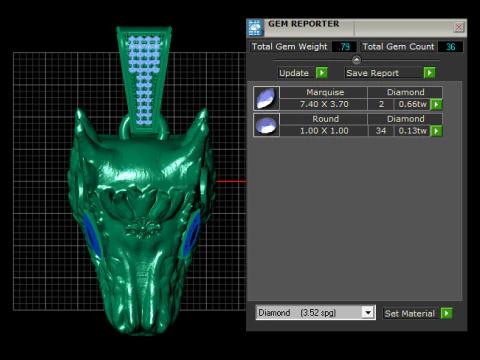This screenshot has width=480, height=360.
Task: Click the Total Gem Count label
Action: [x=398, y=47]
